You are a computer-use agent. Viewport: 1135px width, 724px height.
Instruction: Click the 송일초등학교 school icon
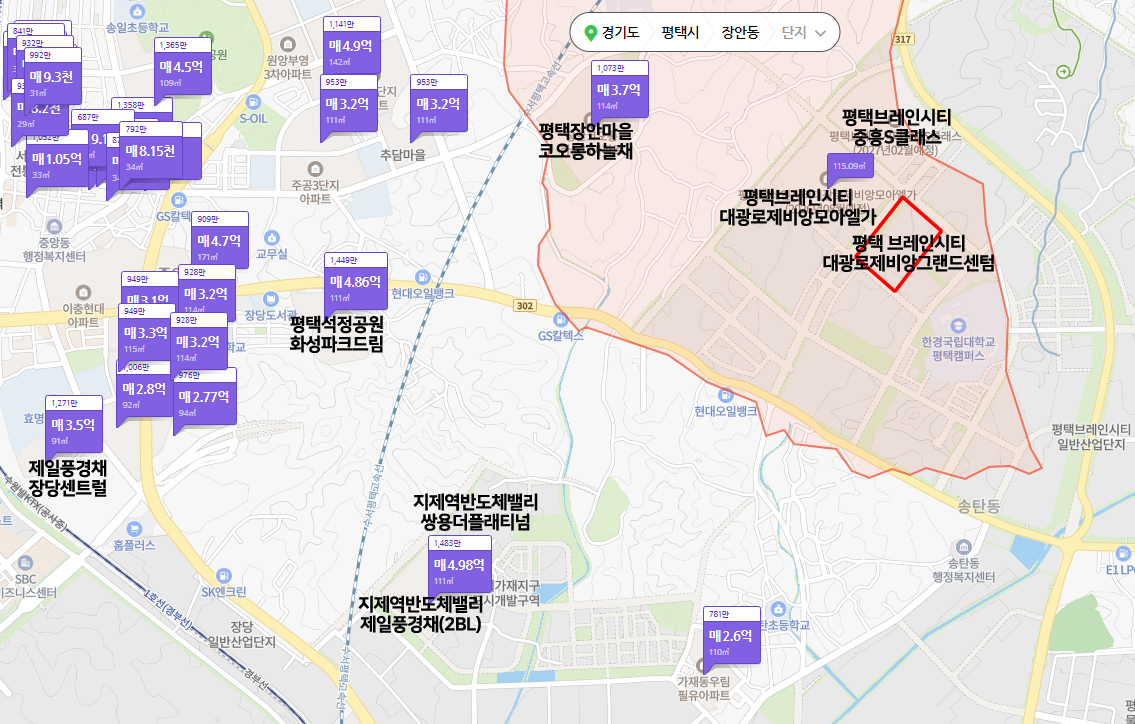(x=138, y=12)
